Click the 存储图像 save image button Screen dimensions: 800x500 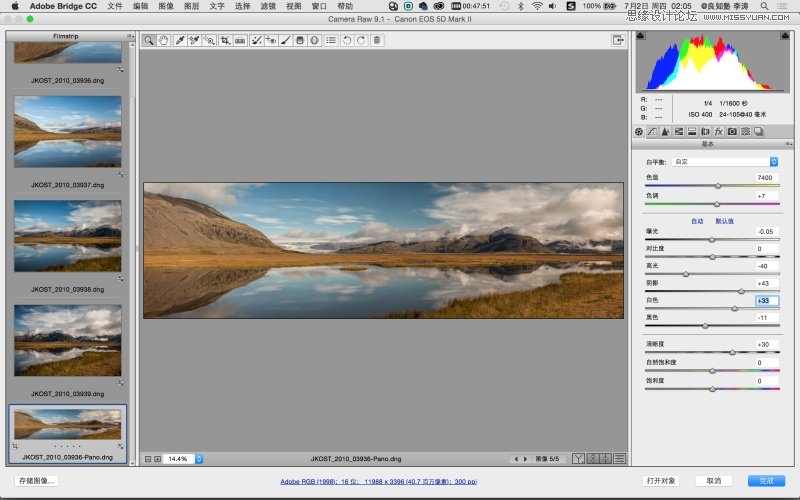(37, 480)
